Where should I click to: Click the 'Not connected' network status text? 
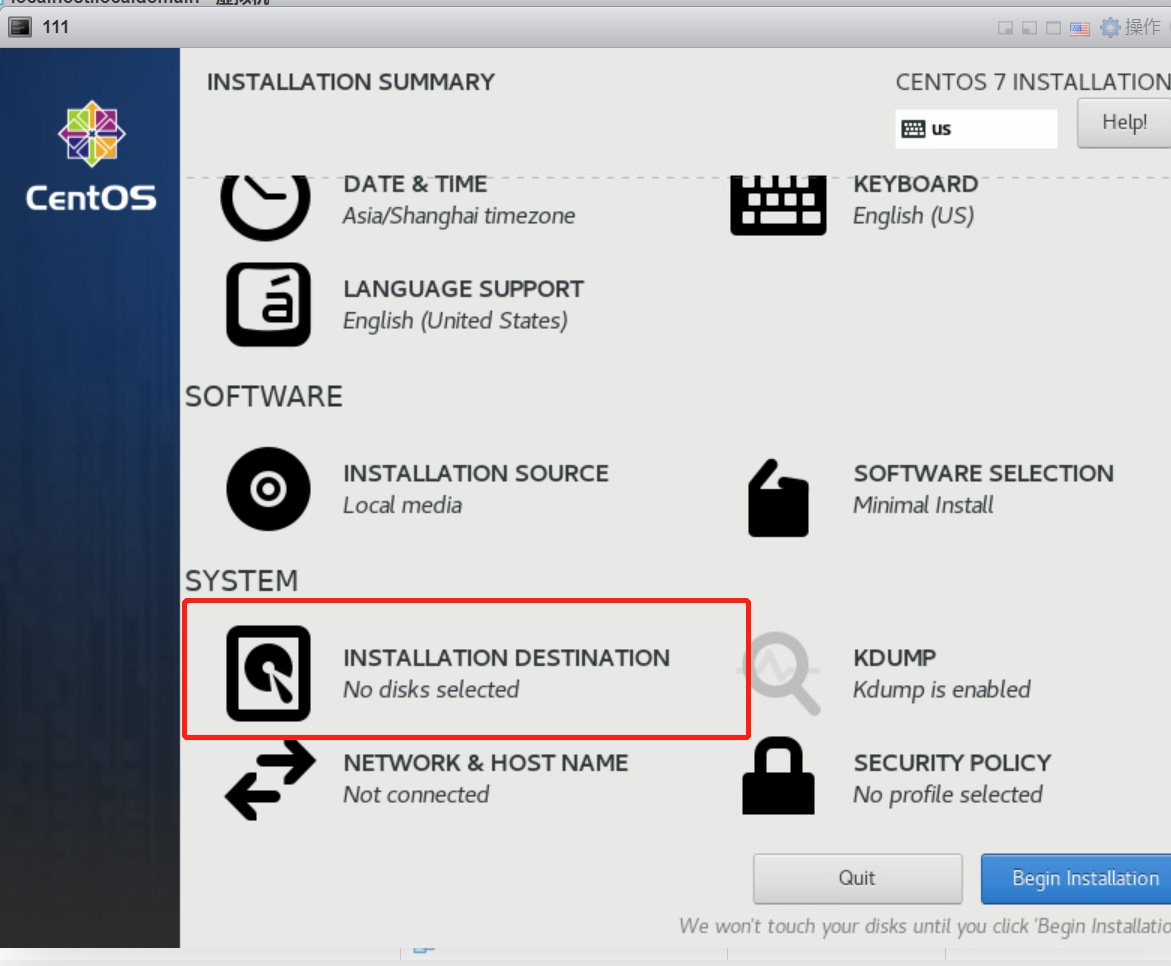coord(416,795)
